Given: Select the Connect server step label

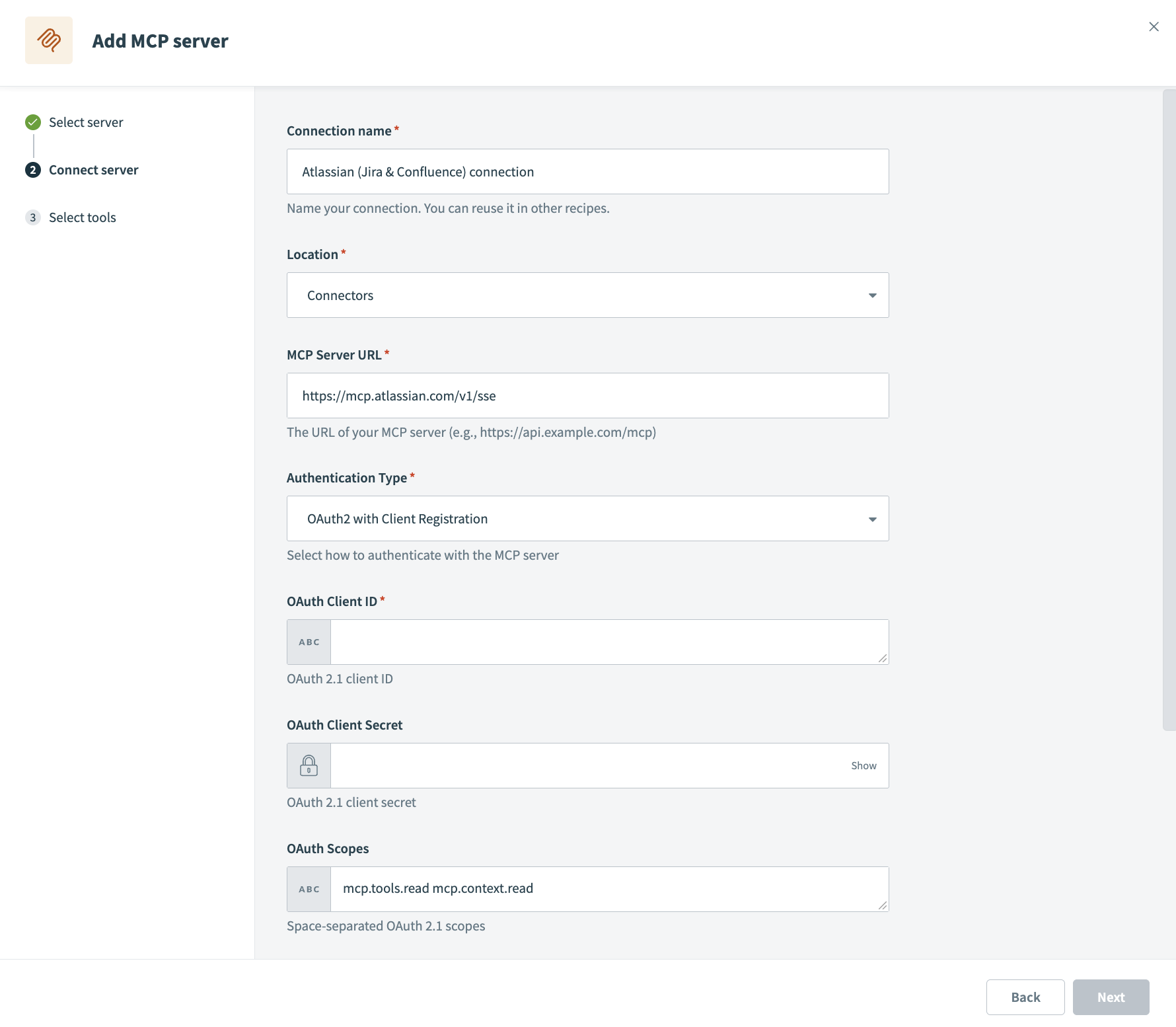Looking at the screenshot, I should (93, 170).
